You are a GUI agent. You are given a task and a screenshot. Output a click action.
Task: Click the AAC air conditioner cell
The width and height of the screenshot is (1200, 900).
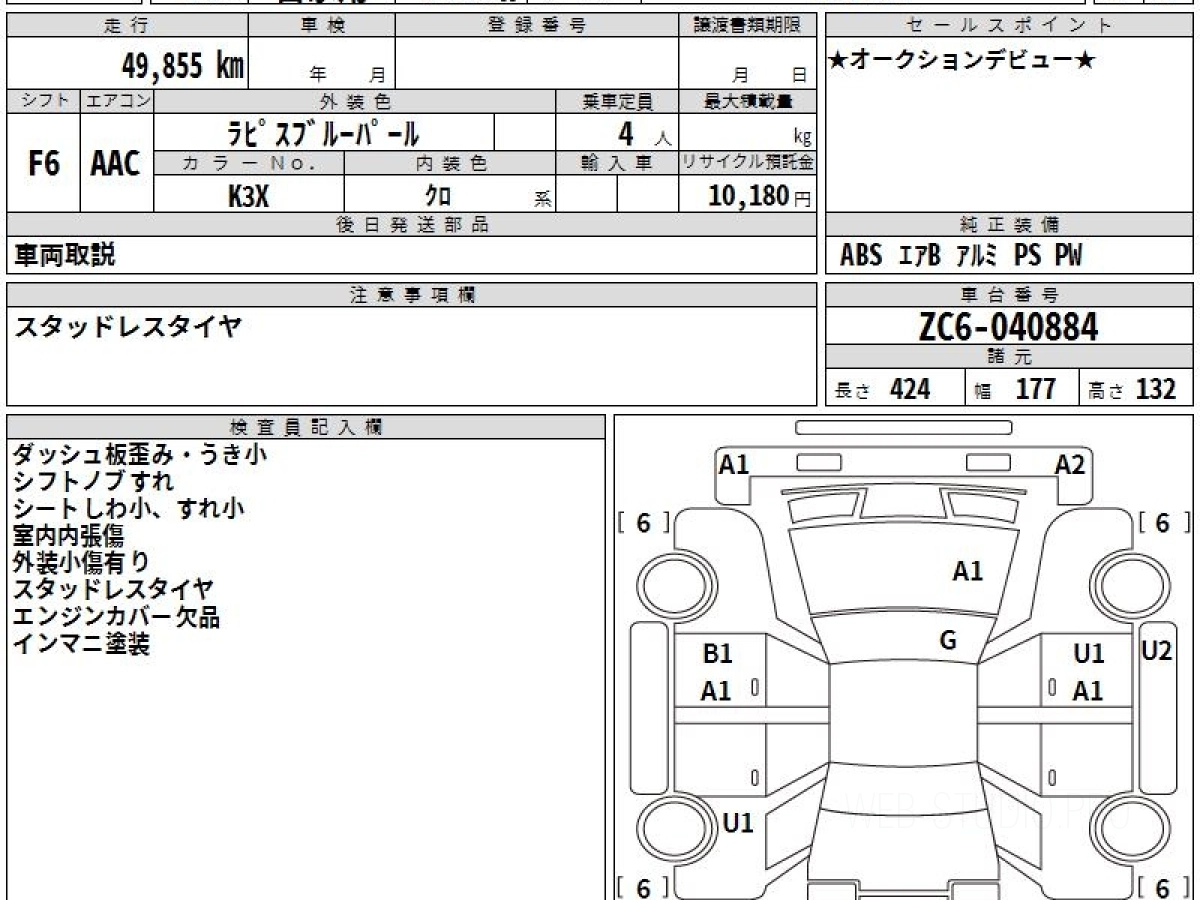[x=116, y=164]
